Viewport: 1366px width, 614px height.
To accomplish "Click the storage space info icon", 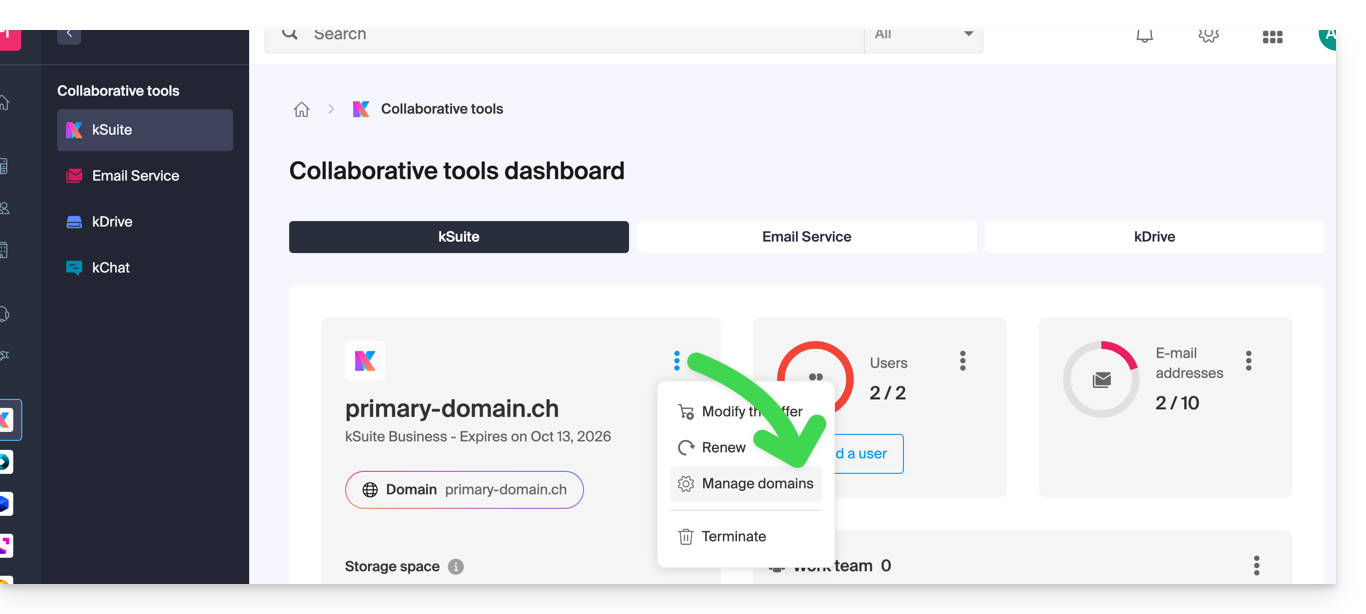I will (x=456, y=567).
